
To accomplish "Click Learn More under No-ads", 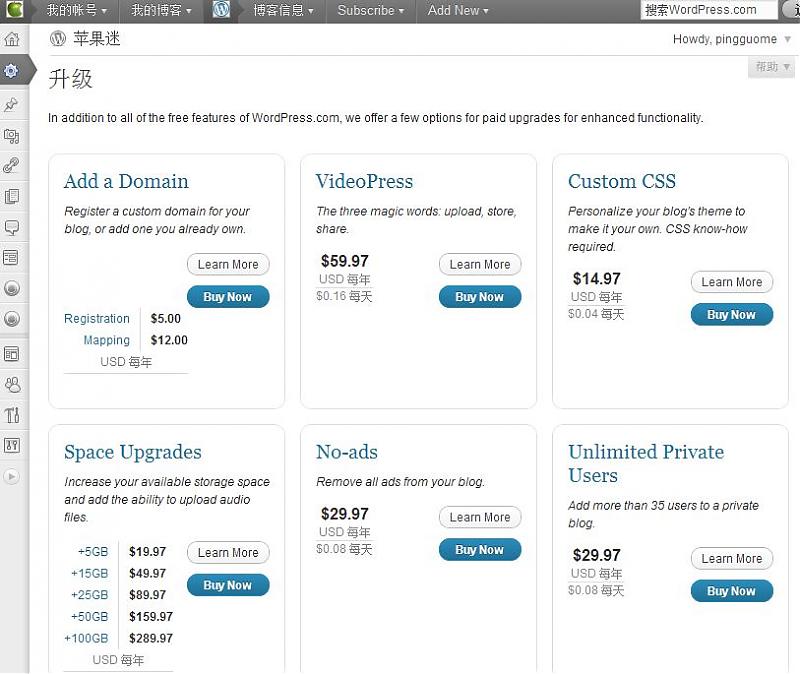I will (480, 517).
